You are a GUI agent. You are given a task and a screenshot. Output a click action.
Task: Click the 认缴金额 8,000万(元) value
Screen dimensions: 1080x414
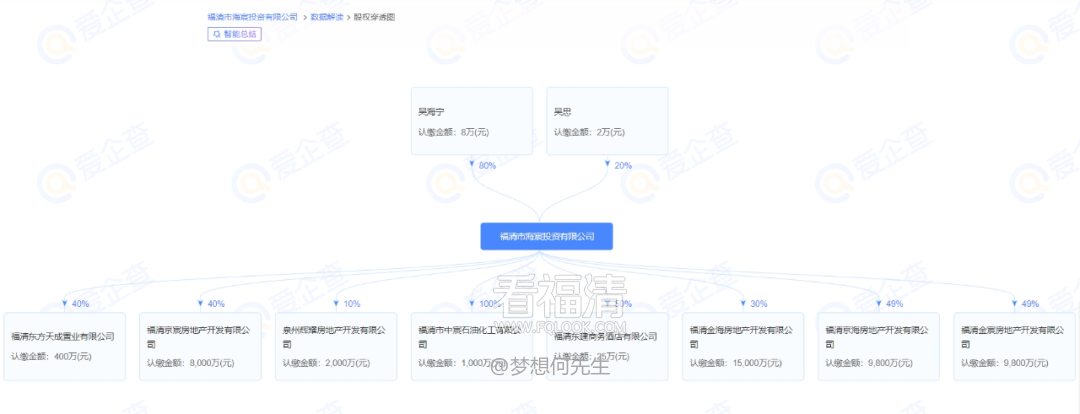pyautogui.click(x=190, y=363)
